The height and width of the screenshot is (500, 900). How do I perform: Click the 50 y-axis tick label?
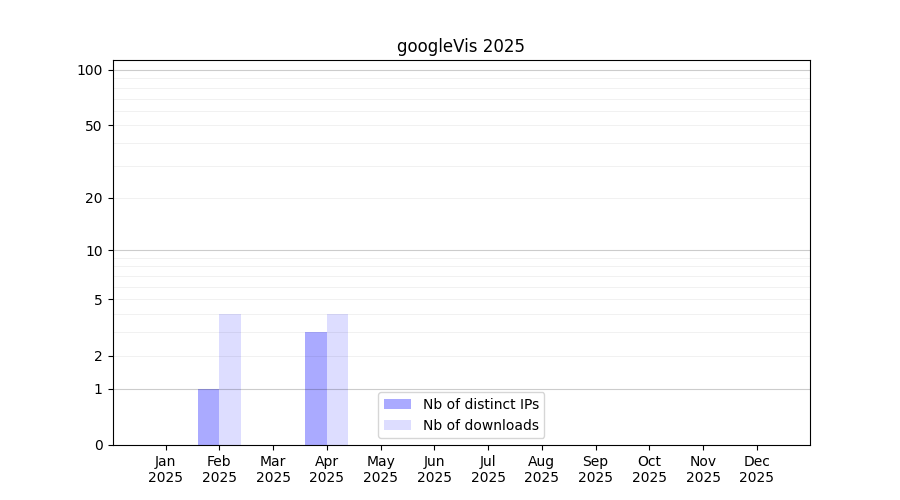click(x=93, y=126)
